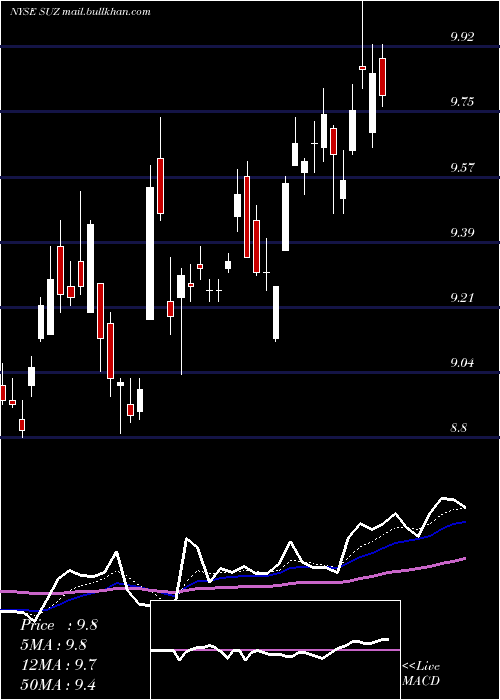
Task: Click the '50MA : 9.4' readout
Action: (x=58, y=684)
